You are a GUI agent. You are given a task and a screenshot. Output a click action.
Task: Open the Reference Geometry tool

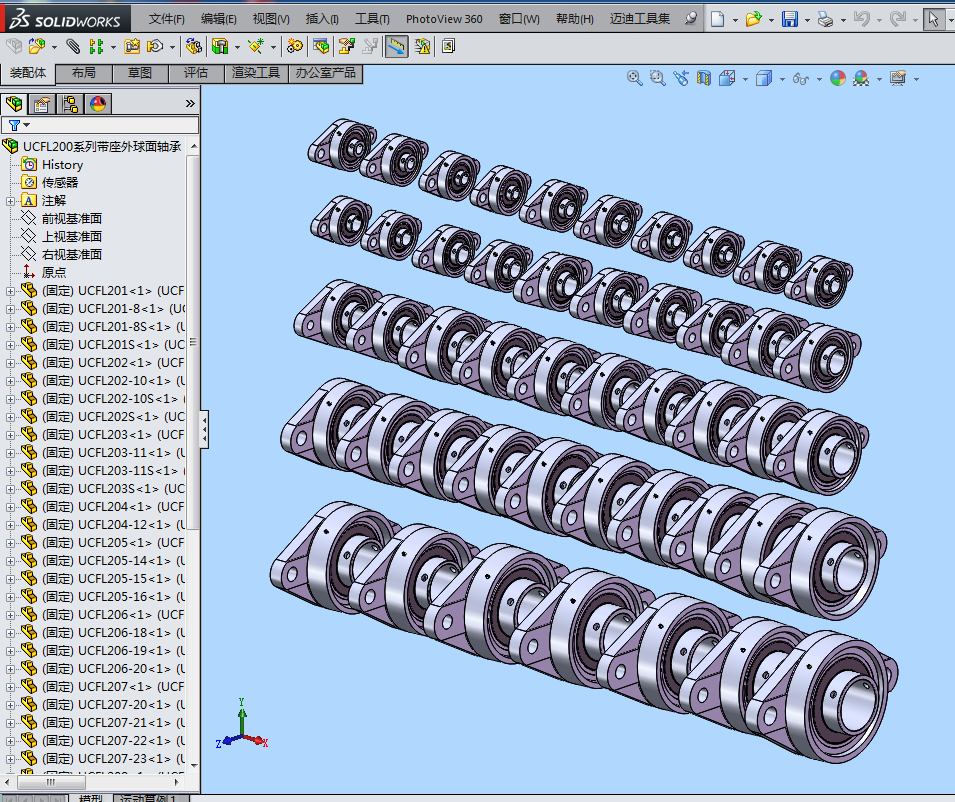click(256, 46)
